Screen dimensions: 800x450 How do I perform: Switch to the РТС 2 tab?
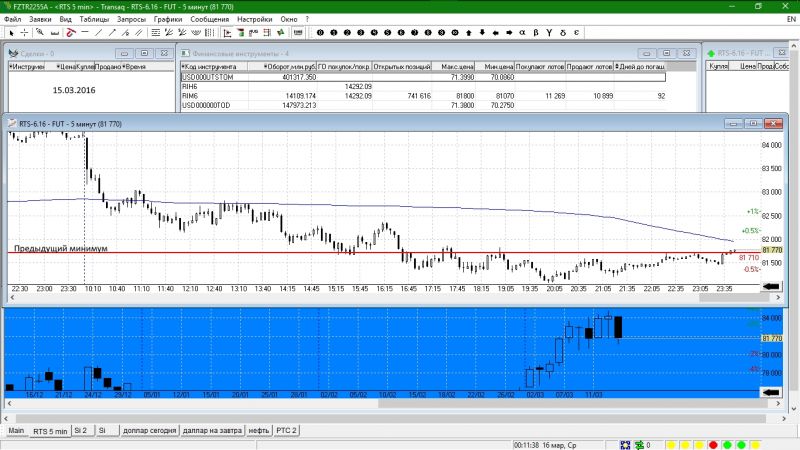(x=286, y=430)
